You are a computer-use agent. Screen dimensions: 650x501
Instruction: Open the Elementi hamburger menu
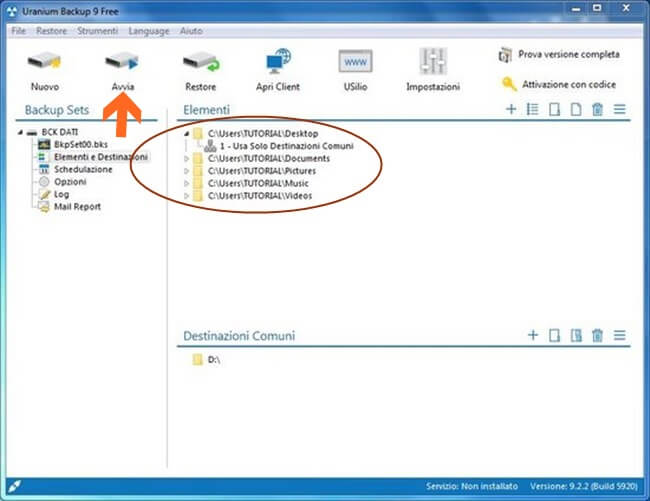pos(620,109)
